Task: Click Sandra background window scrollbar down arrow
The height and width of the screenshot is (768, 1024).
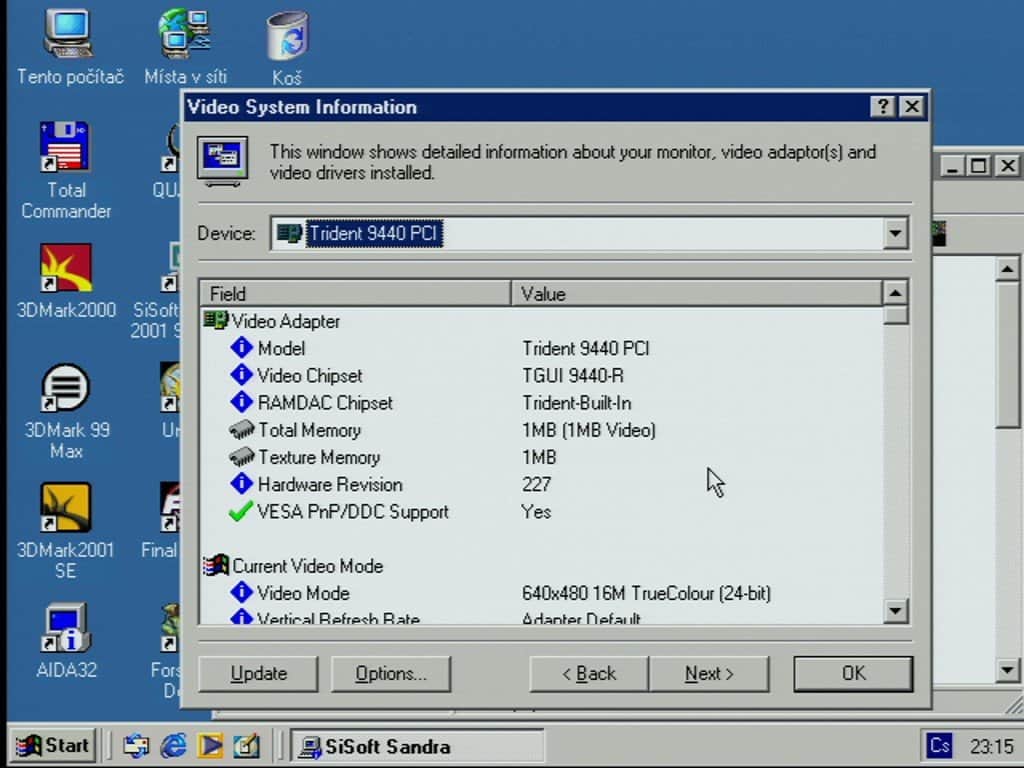Action: click(1007, 670)
